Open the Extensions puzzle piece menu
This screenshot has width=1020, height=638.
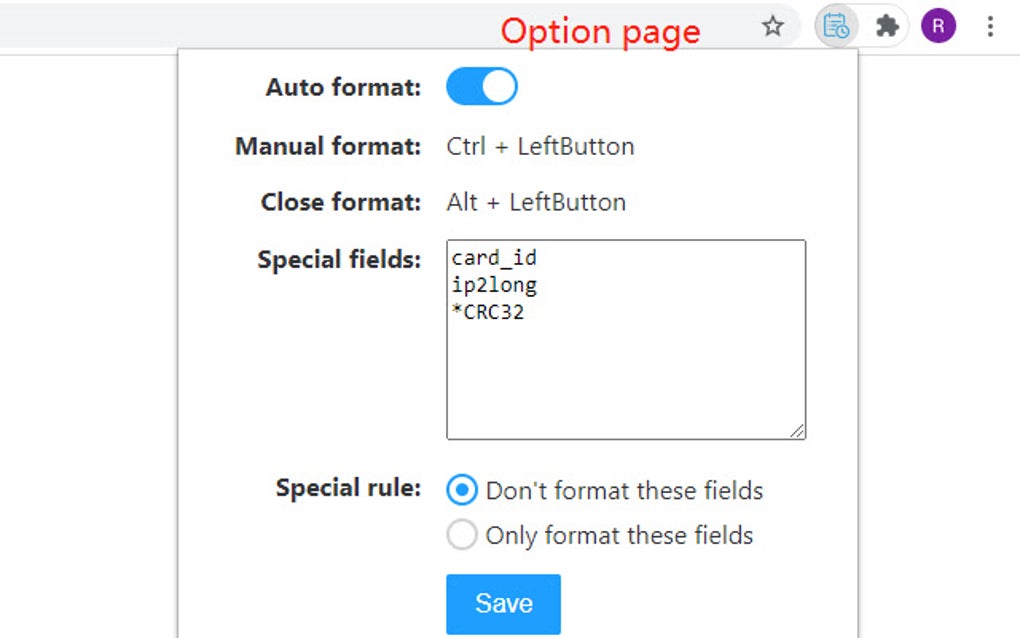tap(887, 26)
